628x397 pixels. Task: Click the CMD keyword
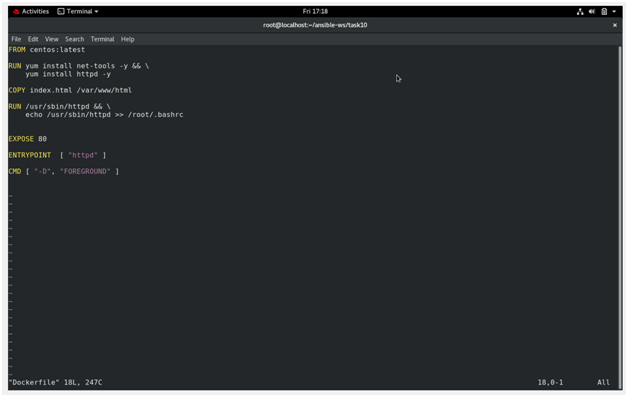pyautogui.click(x=15, y=171)
